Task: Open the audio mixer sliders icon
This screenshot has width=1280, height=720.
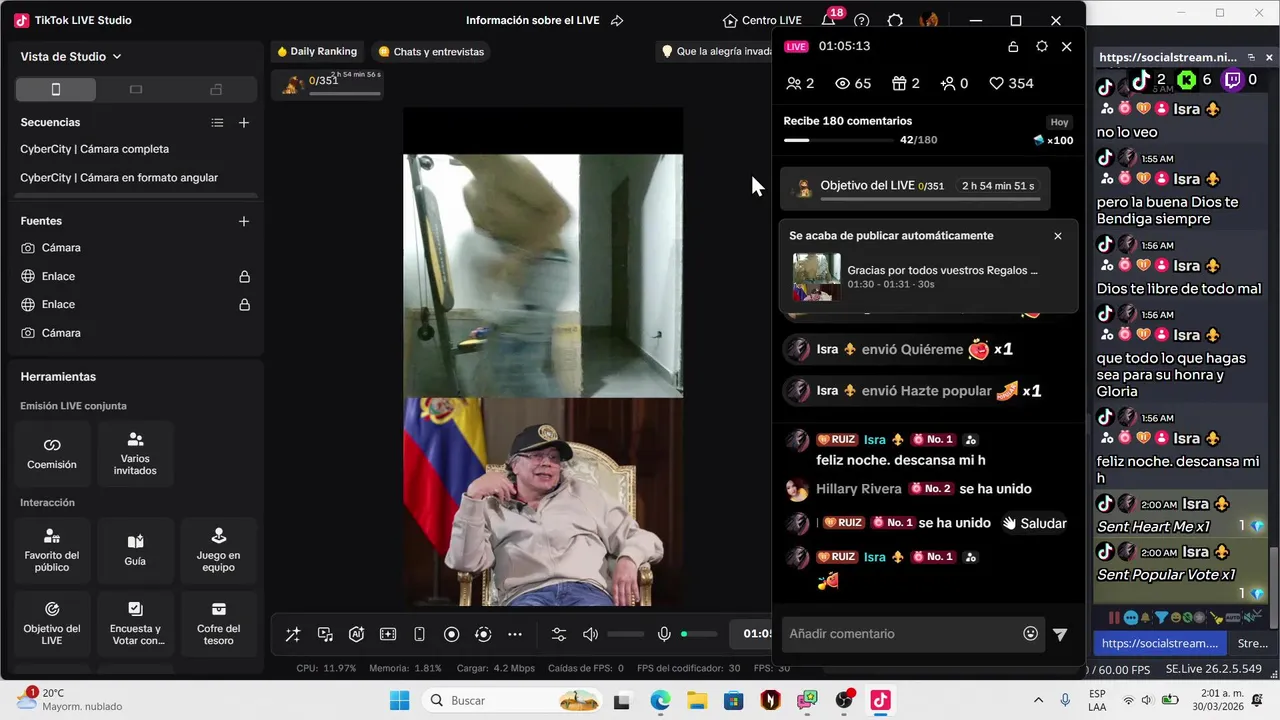Action: [559, 634]
